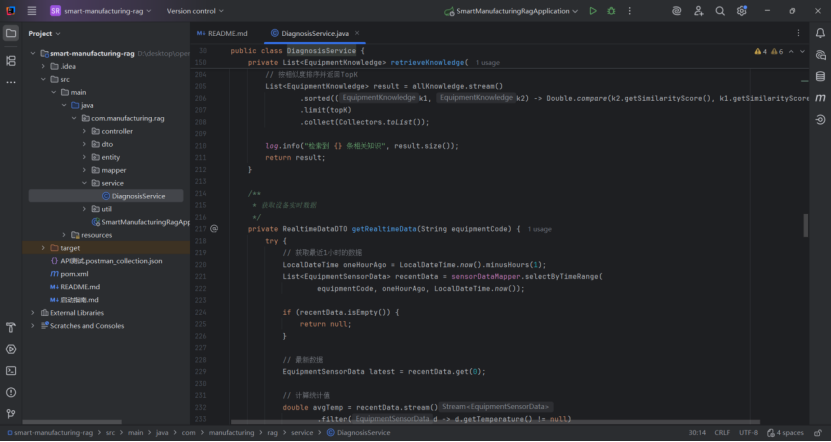The width and height of the screenshot is (831, 442).
Task: Open the Version control dropdown
Action: (x=195, y=11)
